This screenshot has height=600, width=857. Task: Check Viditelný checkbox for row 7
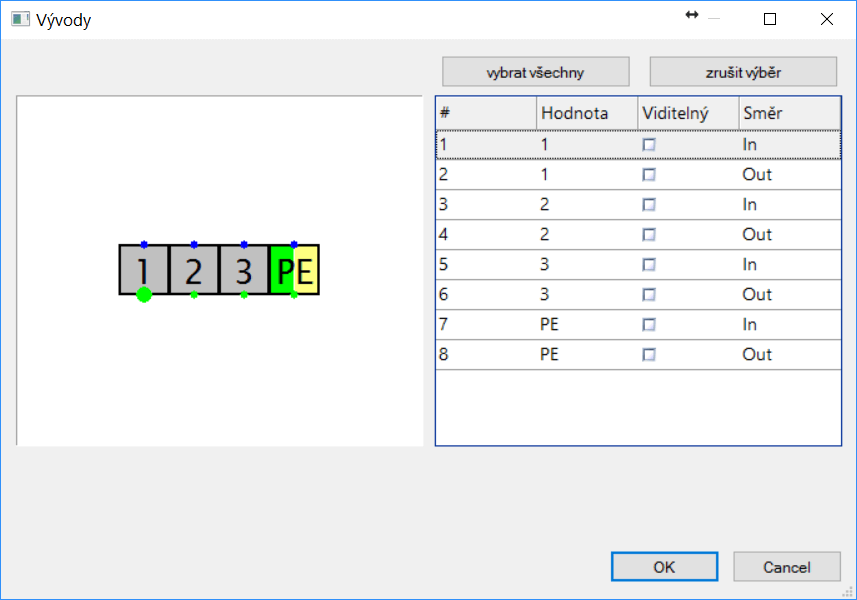click(x=649, y=325)
